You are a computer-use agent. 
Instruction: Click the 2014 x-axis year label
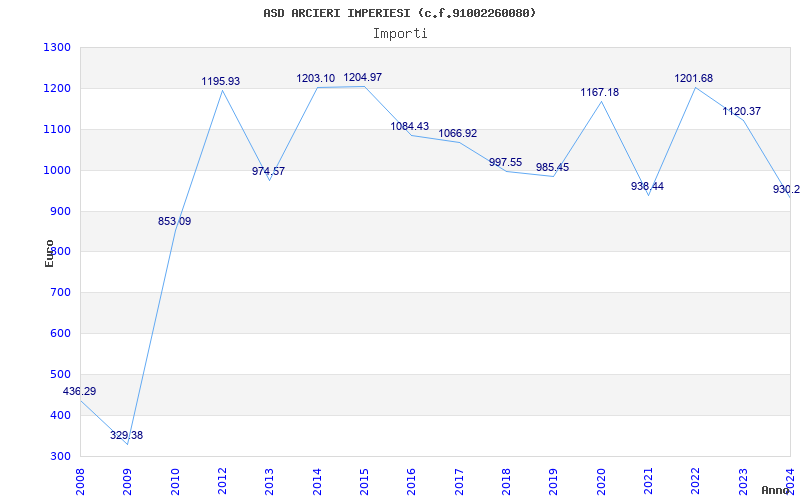click(317, 481)
